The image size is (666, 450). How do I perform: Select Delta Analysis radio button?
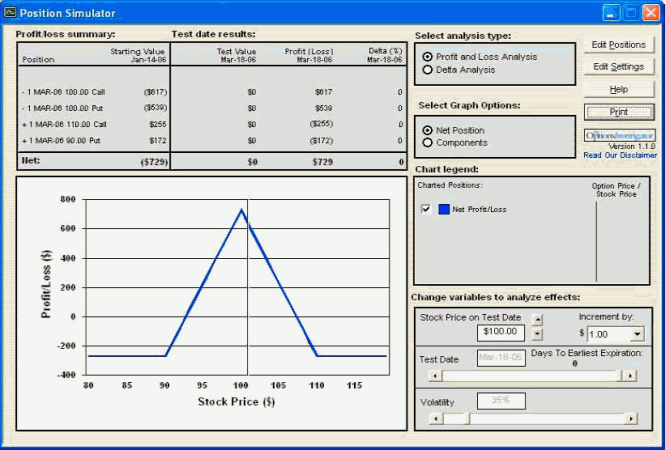click(429, 70)
